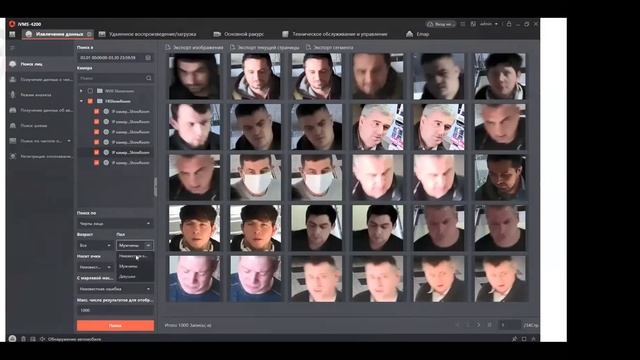Open the Поиск по Черты лица dropdown

[115, 224]
